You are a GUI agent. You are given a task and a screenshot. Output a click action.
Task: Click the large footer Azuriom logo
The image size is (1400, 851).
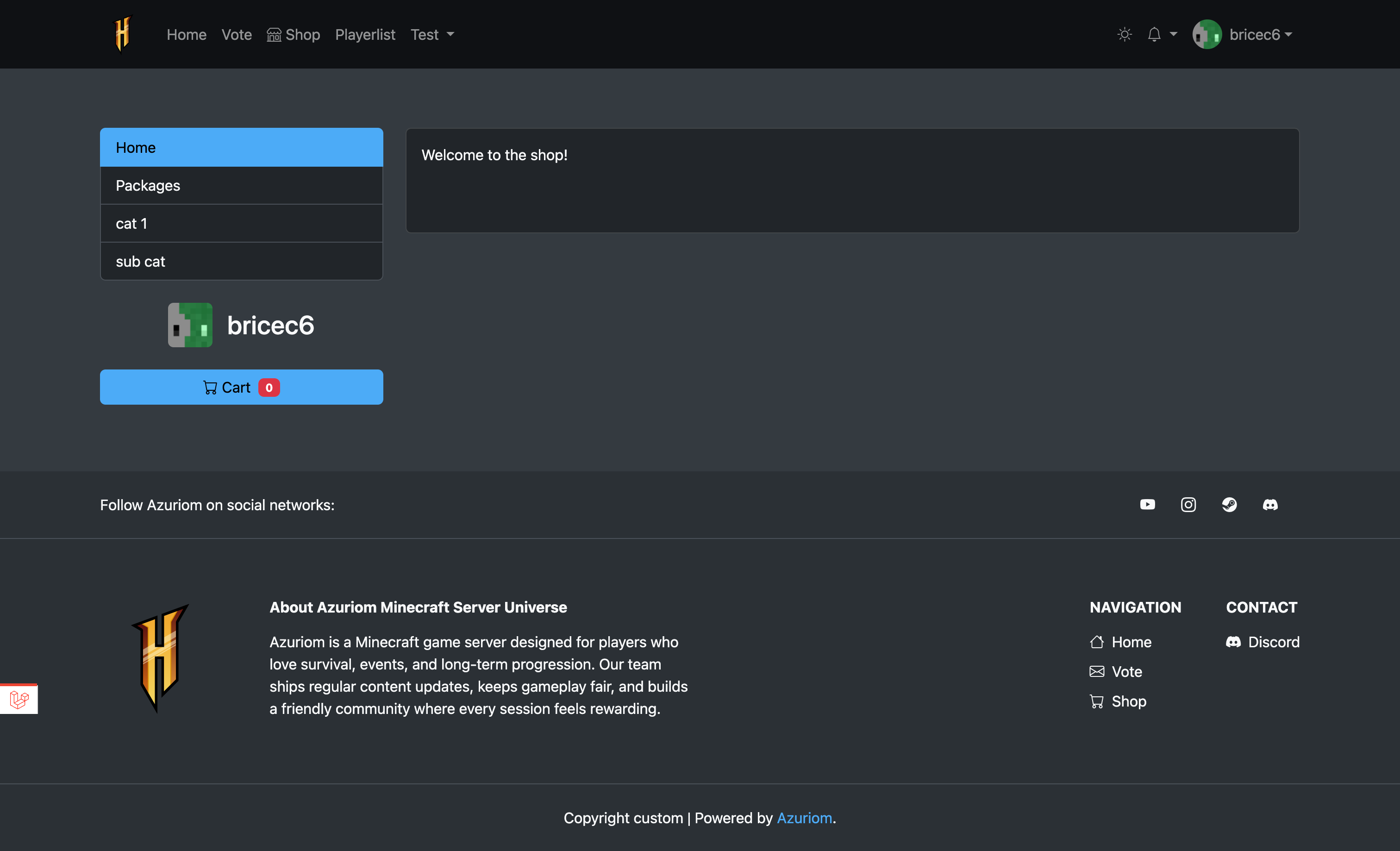(x=160, y=658)
